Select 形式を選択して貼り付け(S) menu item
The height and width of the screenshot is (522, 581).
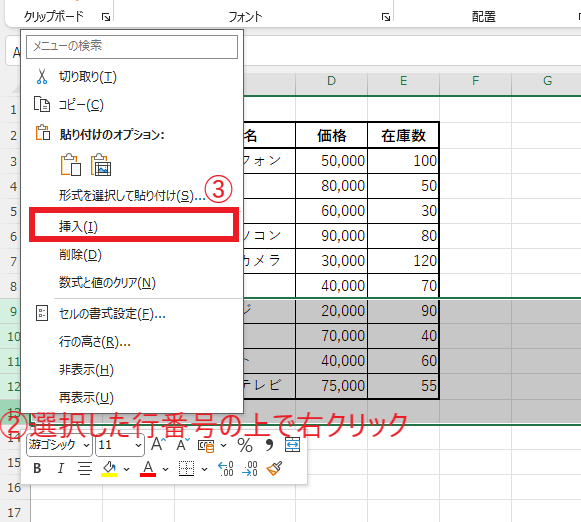[x=132, y=195]
